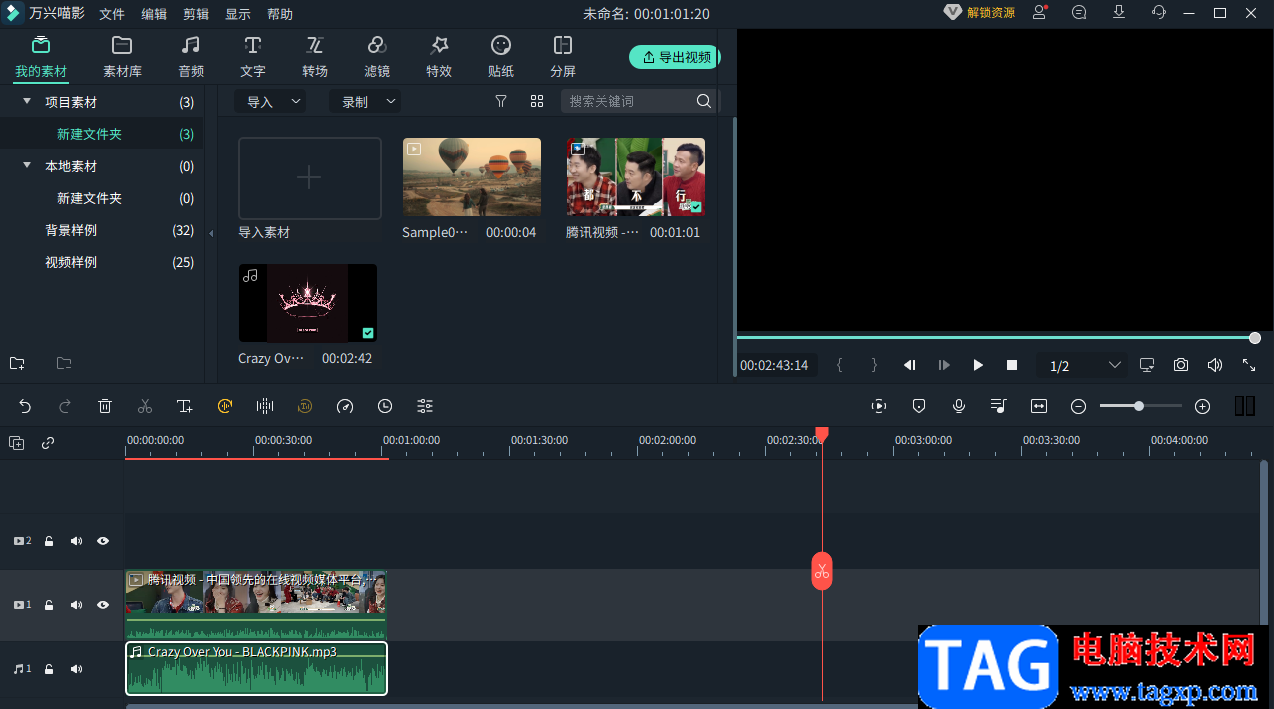This screenshot has width=1274, height=709.
Task: Click the stop button under preview
Action: point(1012,365)
